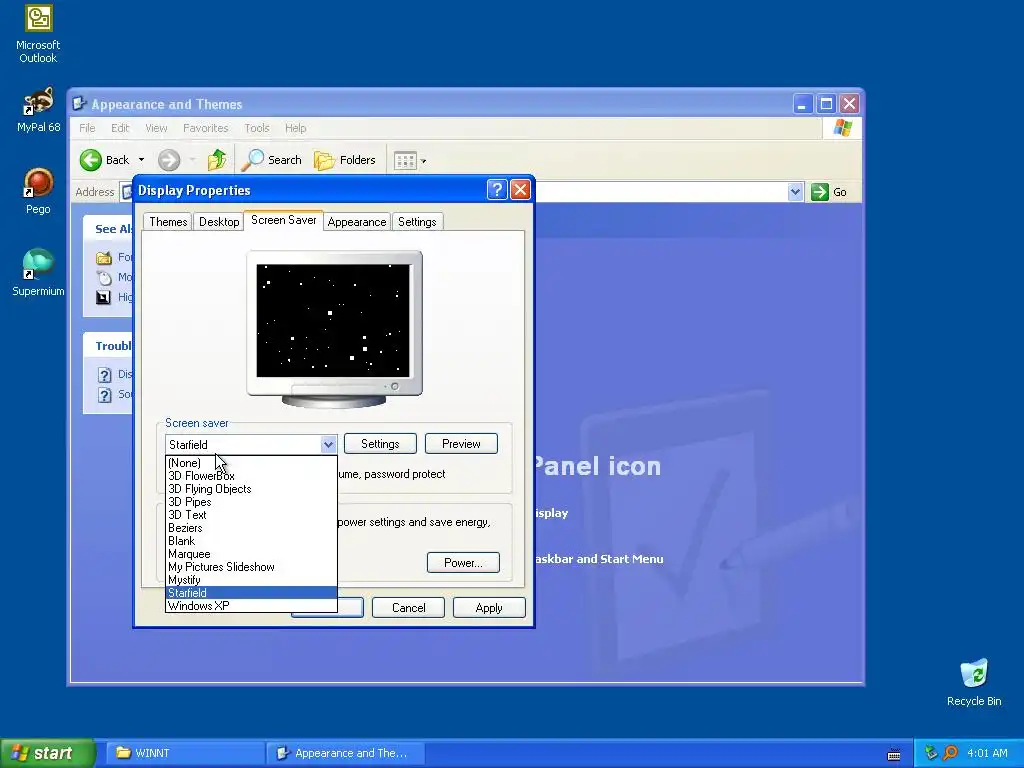This screenshot has height=768, width=1024.
Task: Click the Power... button
Action: click(x=463, y=563)
